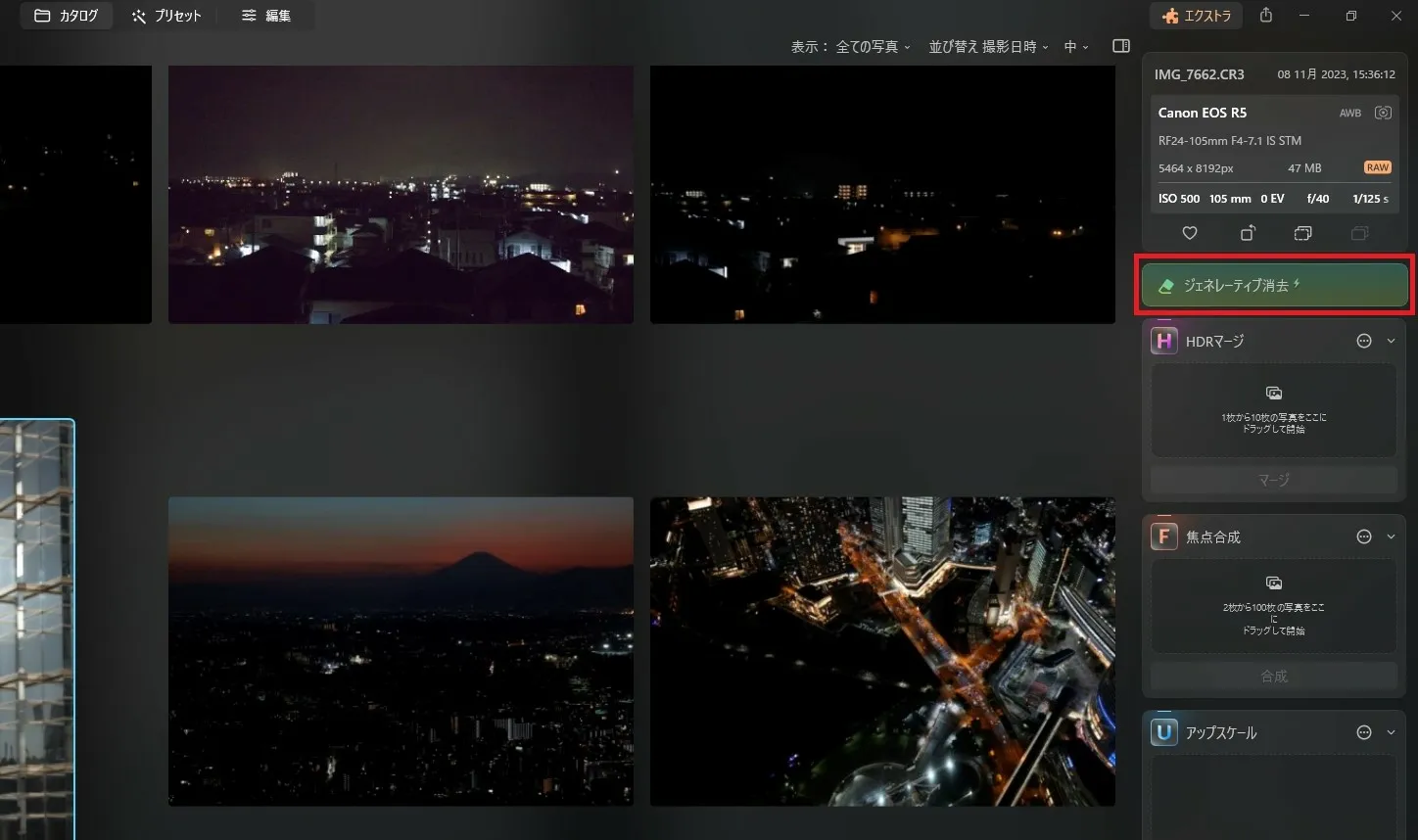Screen dimensions: 1418x840
Task: Click the rotate image icon
Action: (x=1247, y=233)
